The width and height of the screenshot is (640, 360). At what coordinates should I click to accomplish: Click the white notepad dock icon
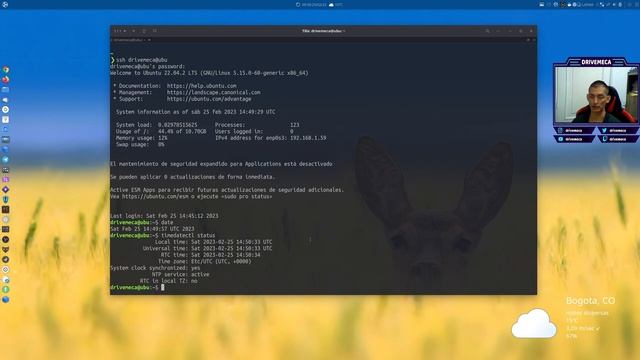[x=5, y=120]
